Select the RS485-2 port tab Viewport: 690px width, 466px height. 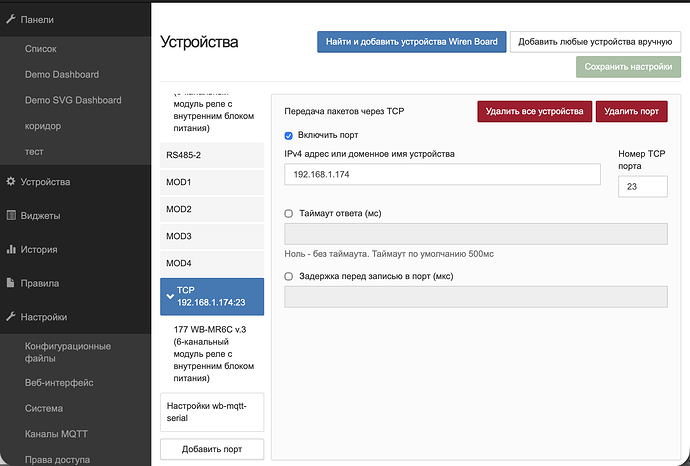coord(211,155)
